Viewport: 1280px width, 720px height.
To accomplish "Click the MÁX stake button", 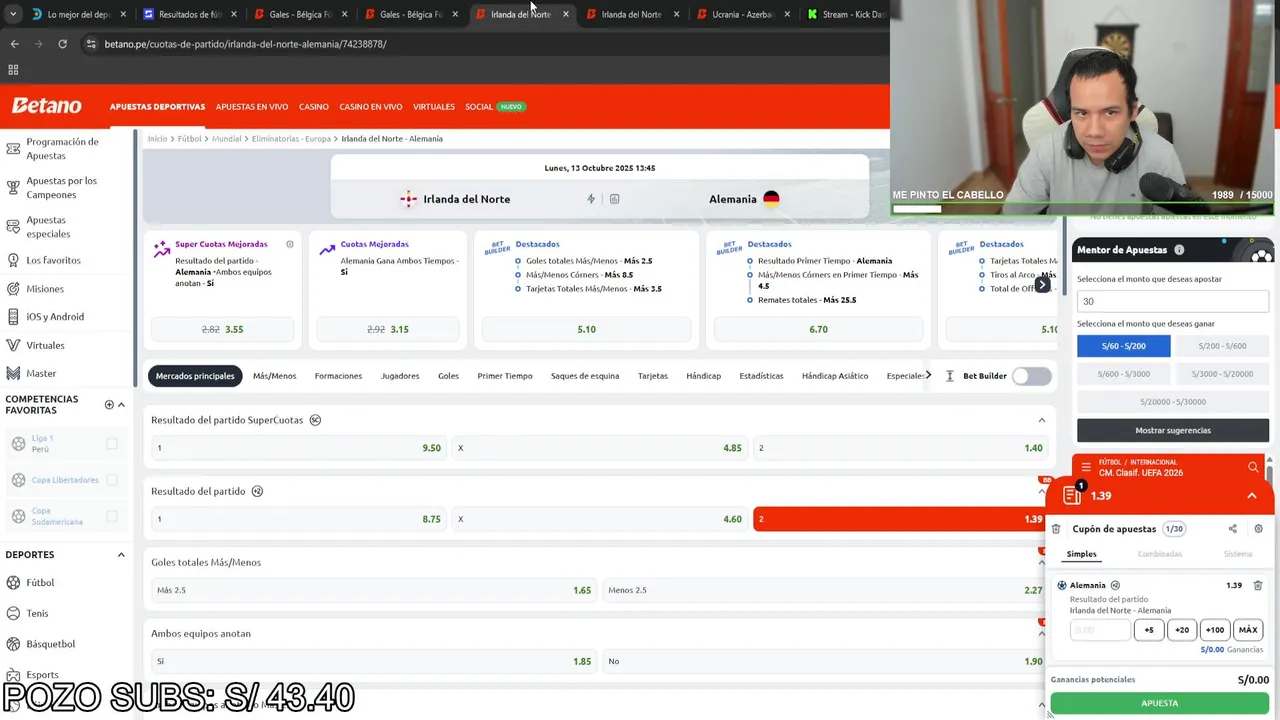I will (x=1248, y=630).
